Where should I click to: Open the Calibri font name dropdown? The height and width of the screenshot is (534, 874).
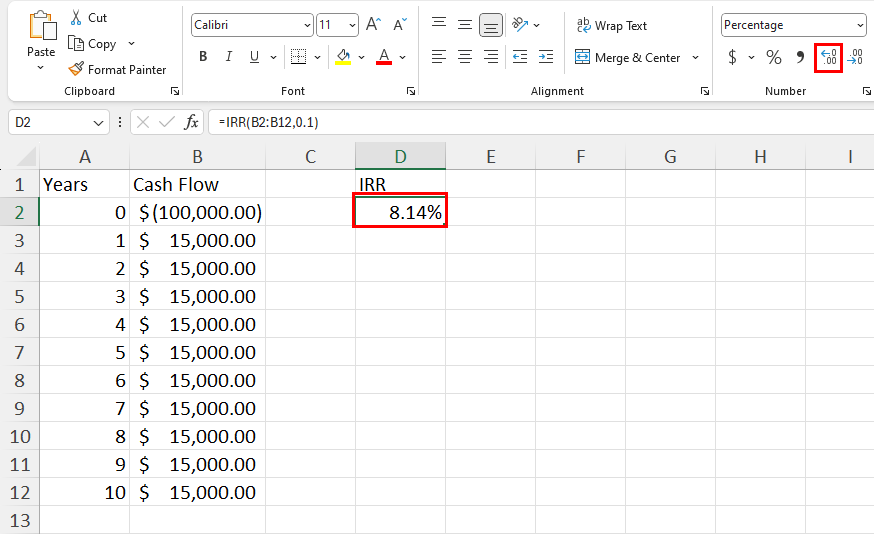click(307, 25)
